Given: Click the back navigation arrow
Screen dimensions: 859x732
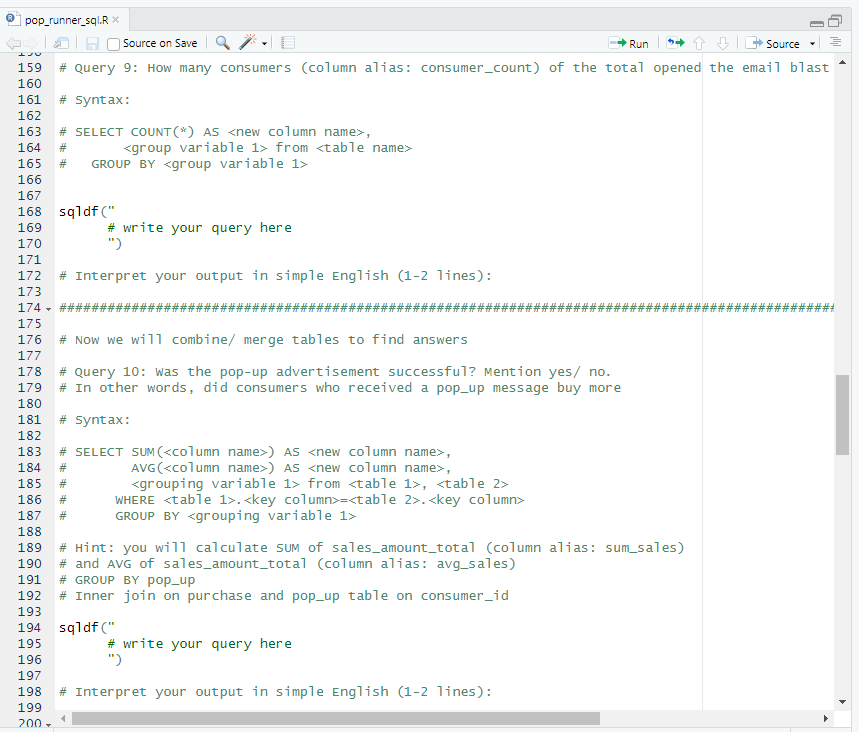Looking at the screenshot, I should tap(13, 43).
